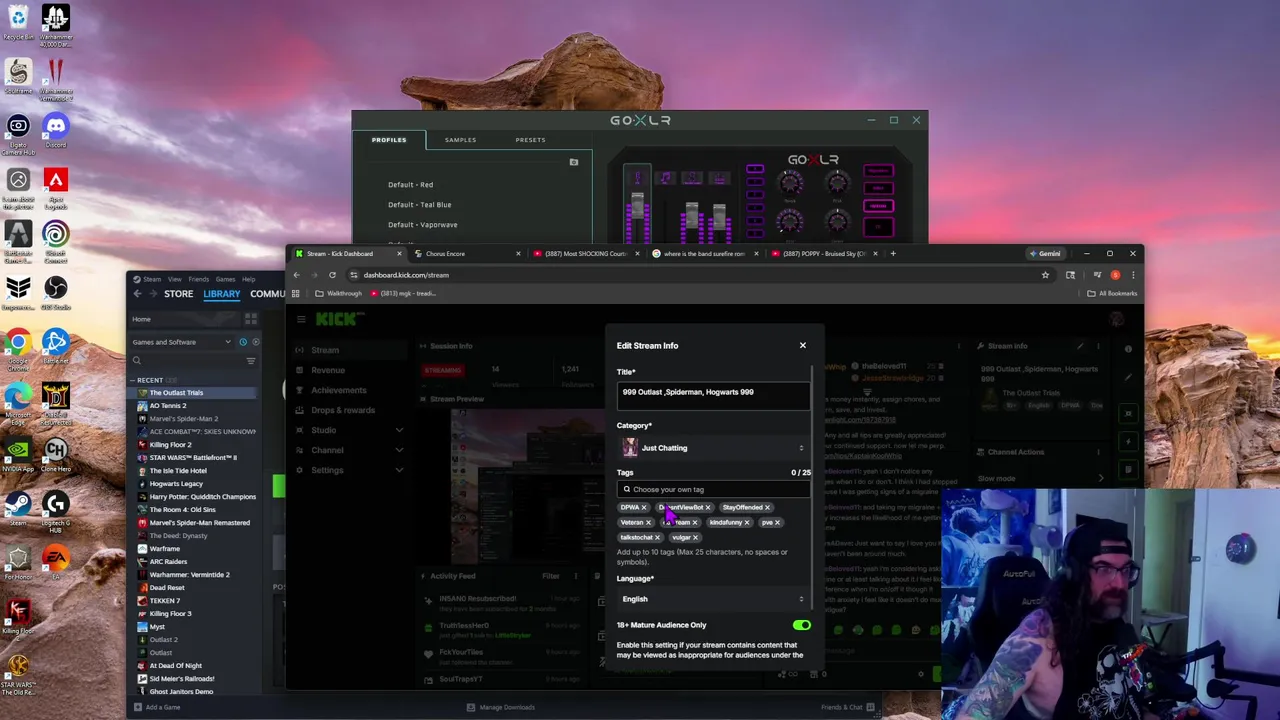Click the Choose your own tag field
1280x720 pixels.
click(x=712, y=489)
